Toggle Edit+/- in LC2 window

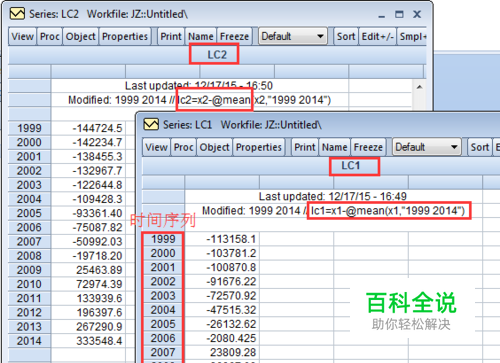(378, 36)
